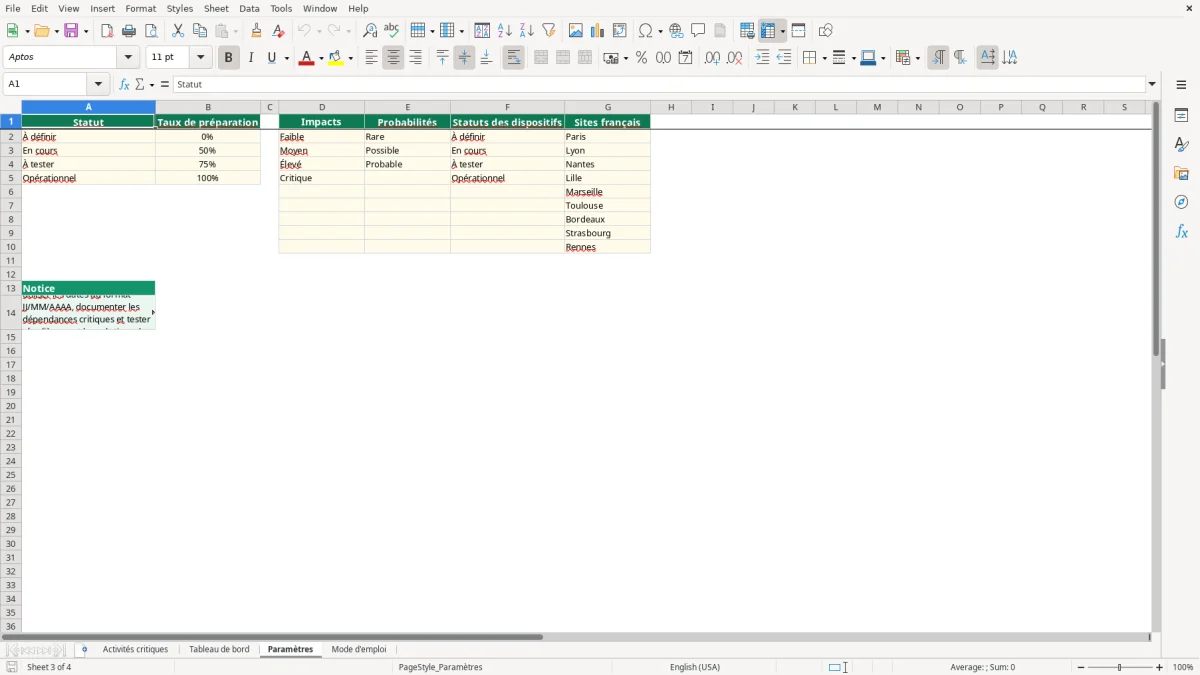Click English (USA) language in status bar

pyautogui.click(x=695, y=667)
